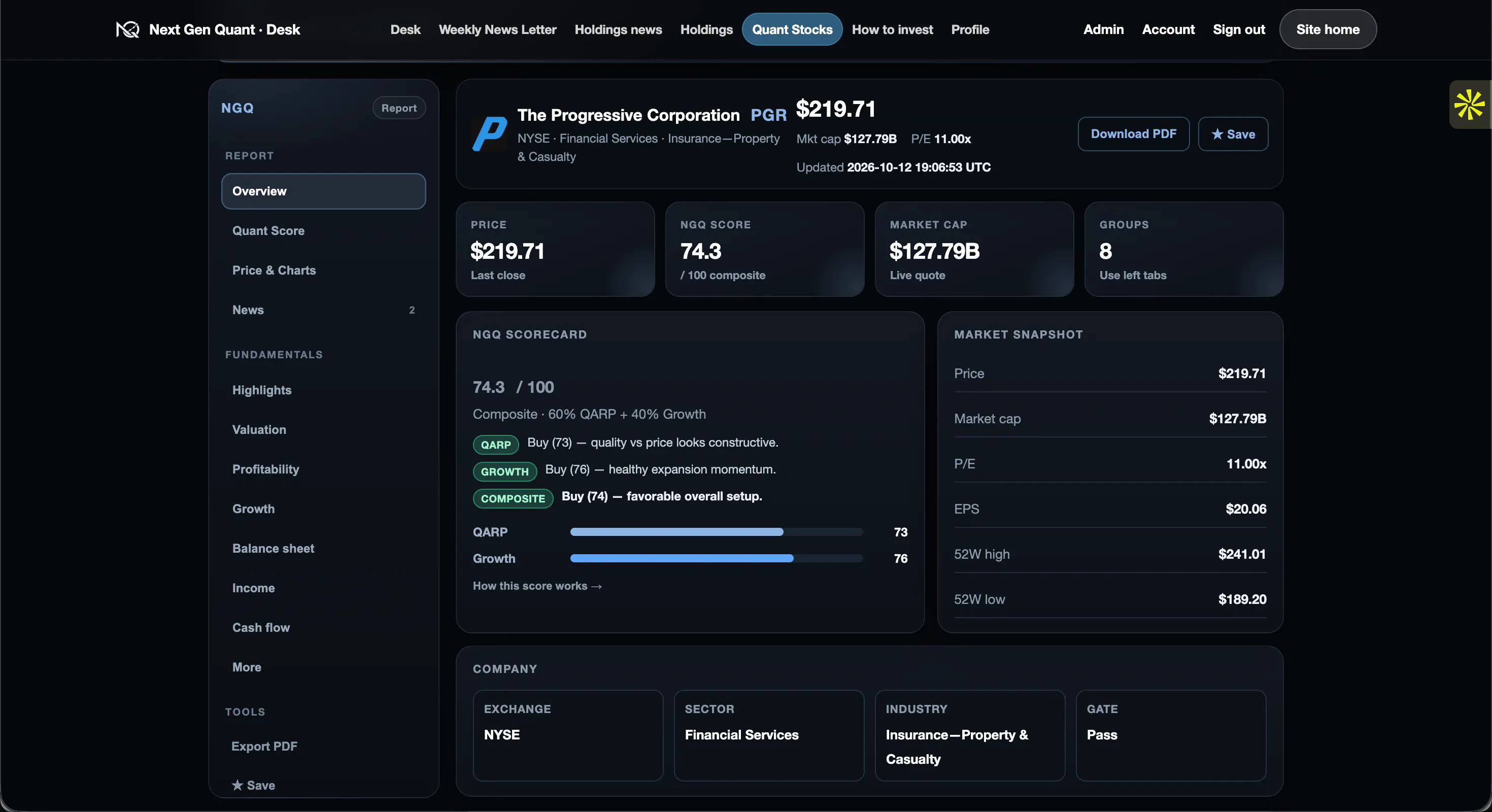
Task: Click the star Save item in Tools sidebar
Action: 253,786
